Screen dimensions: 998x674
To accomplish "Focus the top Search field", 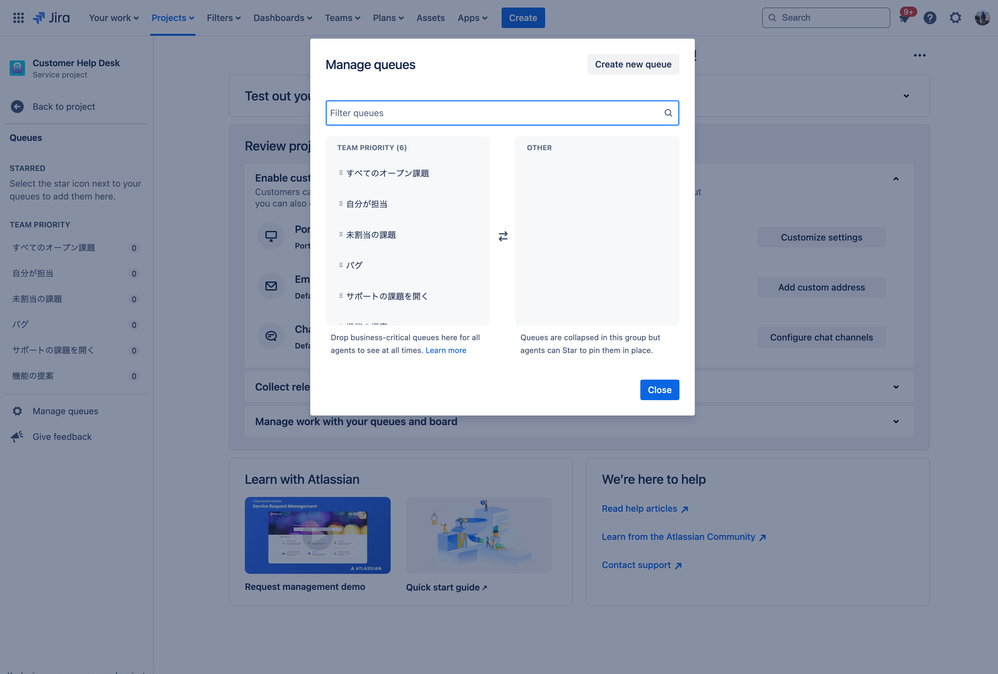I will point(826,18).
